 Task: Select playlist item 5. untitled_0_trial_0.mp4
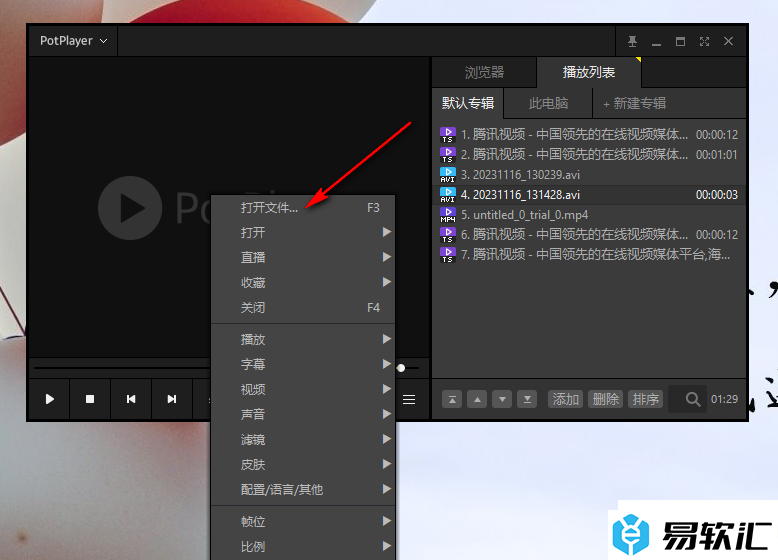click(x=589, y=215)
